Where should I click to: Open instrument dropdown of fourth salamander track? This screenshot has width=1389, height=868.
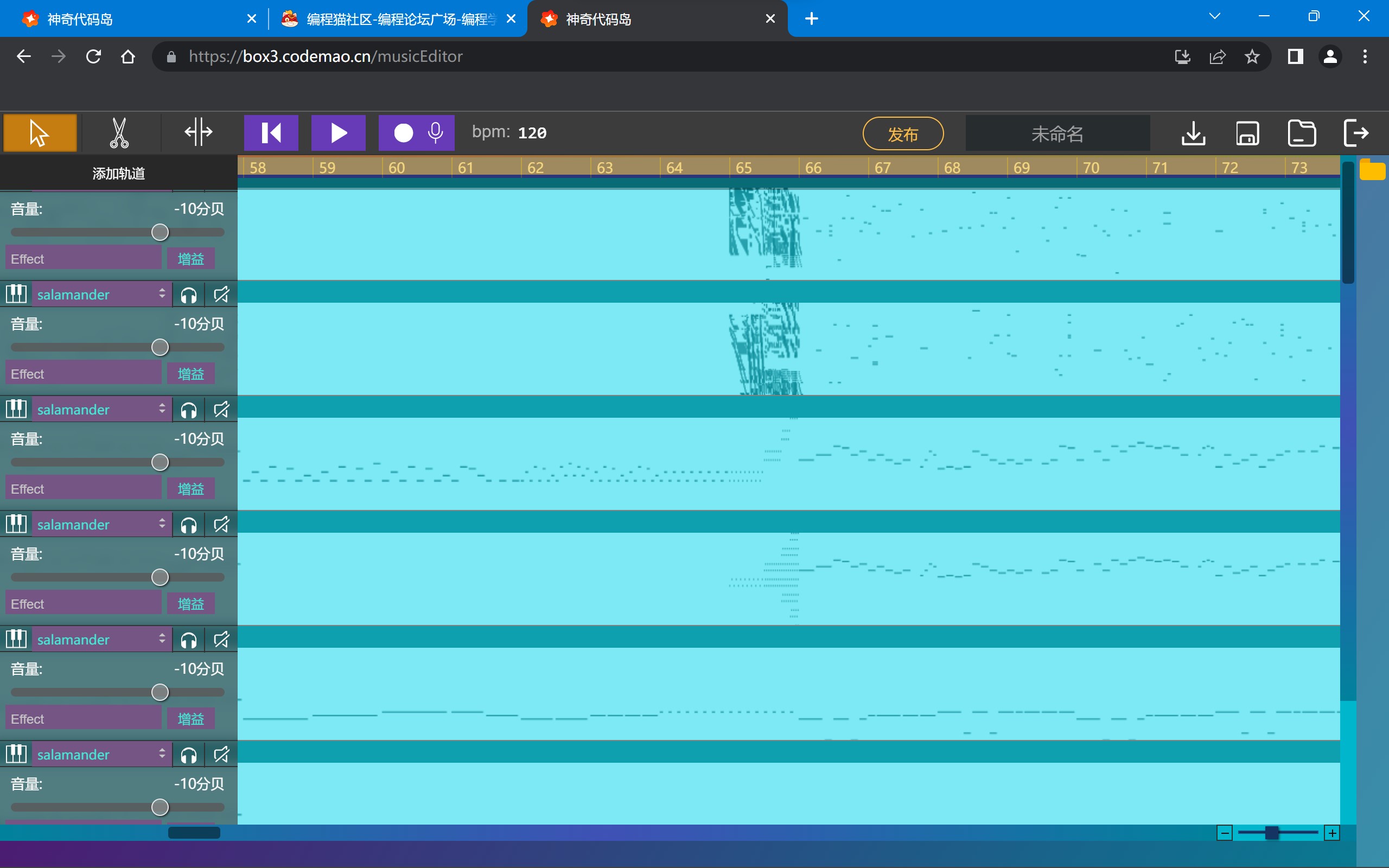click(x=101, y=639)
